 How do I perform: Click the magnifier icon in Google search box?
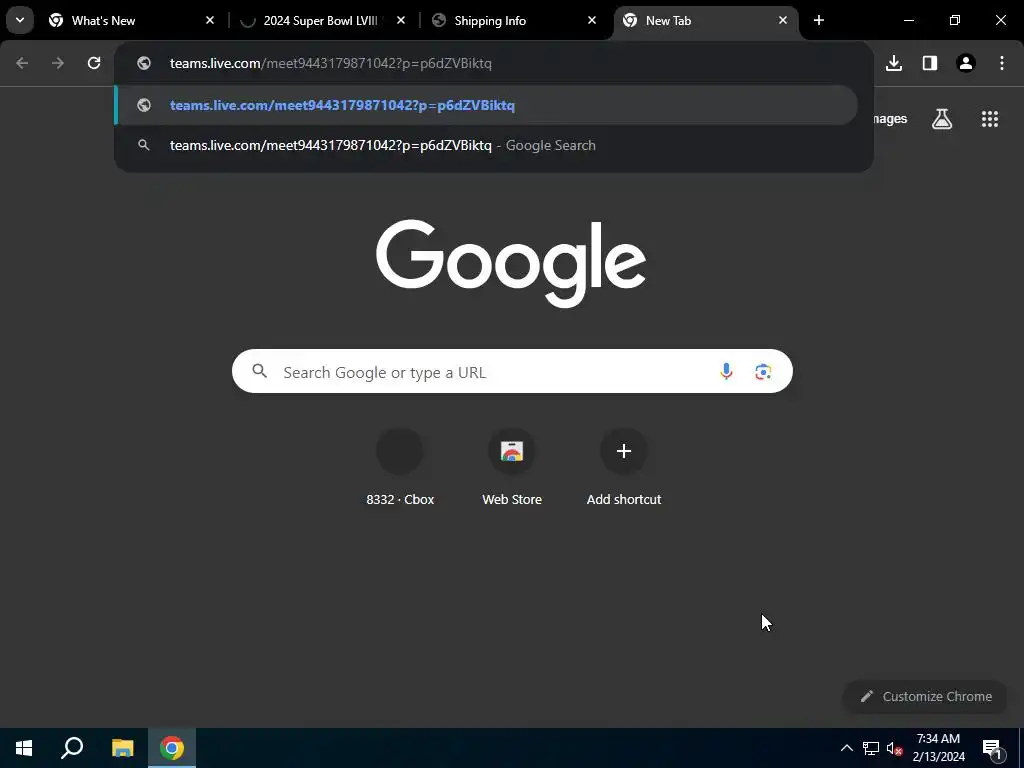(259, 371)
